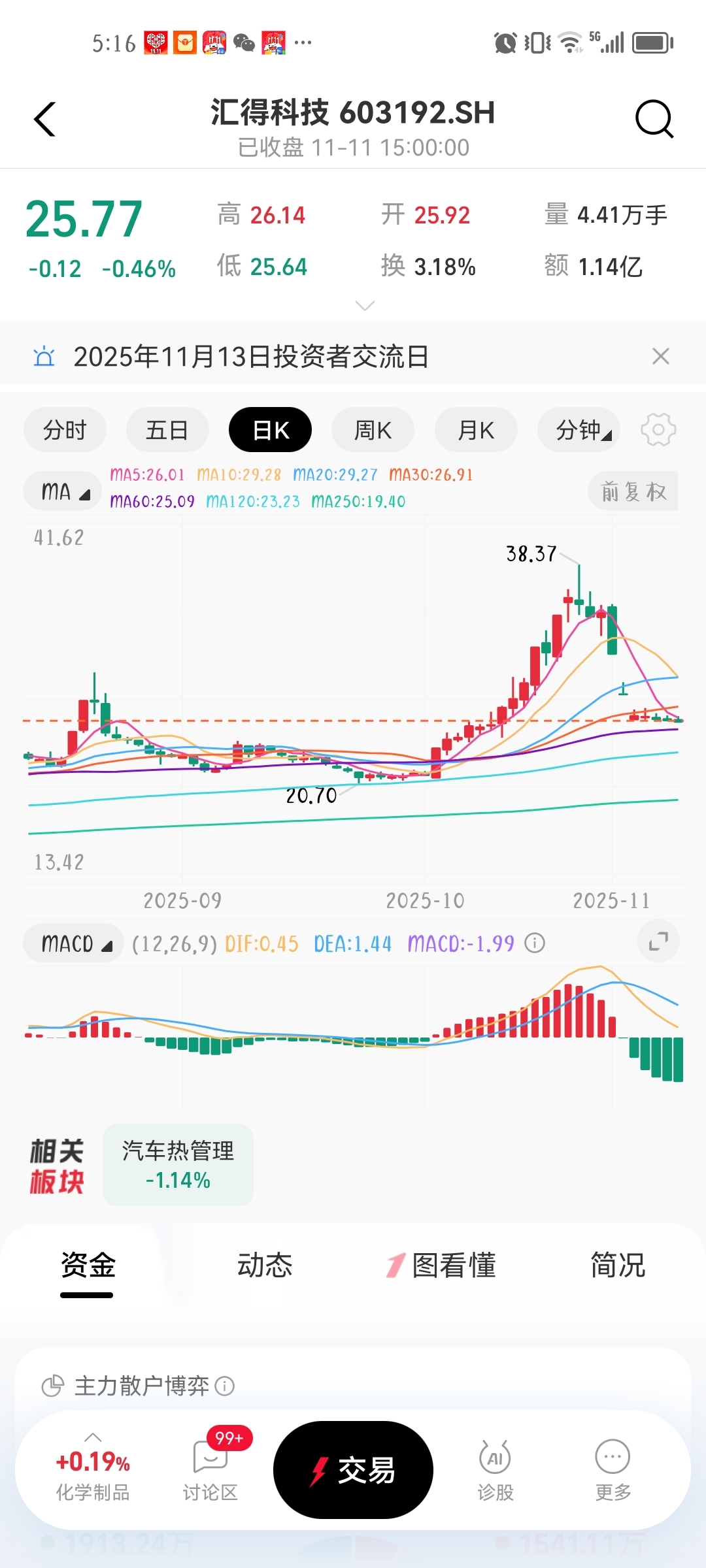The width and height of the screenshot is (706, 1568).
Task: Tap the 量 4.41万手 volume value
Action: [x=622, y=215]
